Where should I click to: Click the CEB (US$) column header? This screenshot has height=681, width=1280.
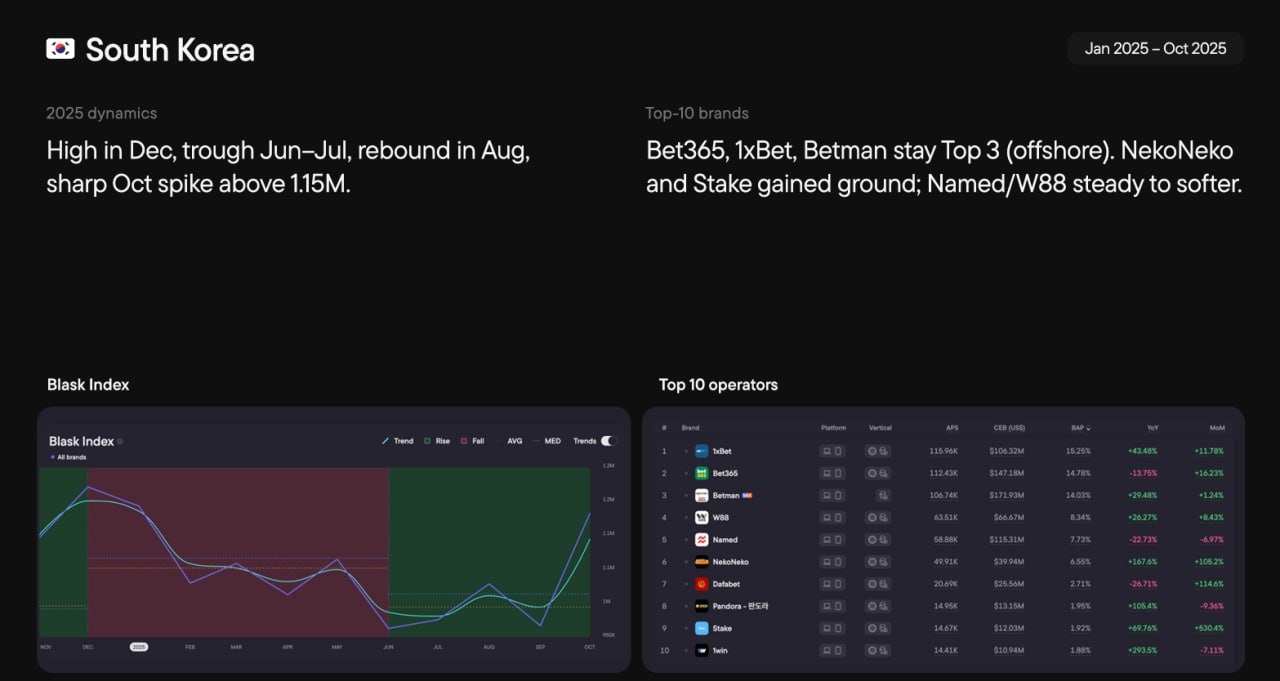coord(1008,428)
